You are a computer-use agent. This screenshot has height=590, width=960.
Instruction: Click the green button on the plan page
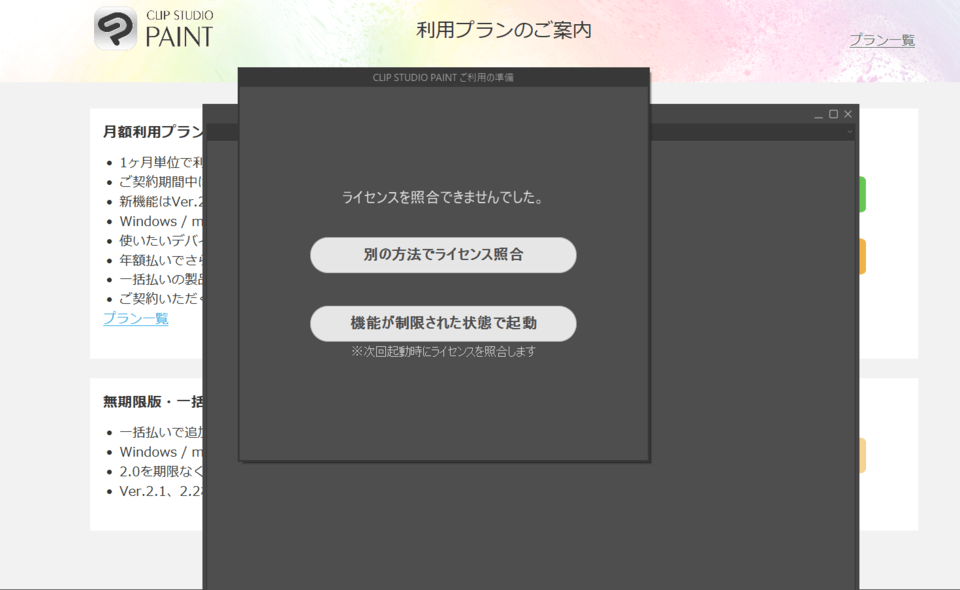(862, 194)
